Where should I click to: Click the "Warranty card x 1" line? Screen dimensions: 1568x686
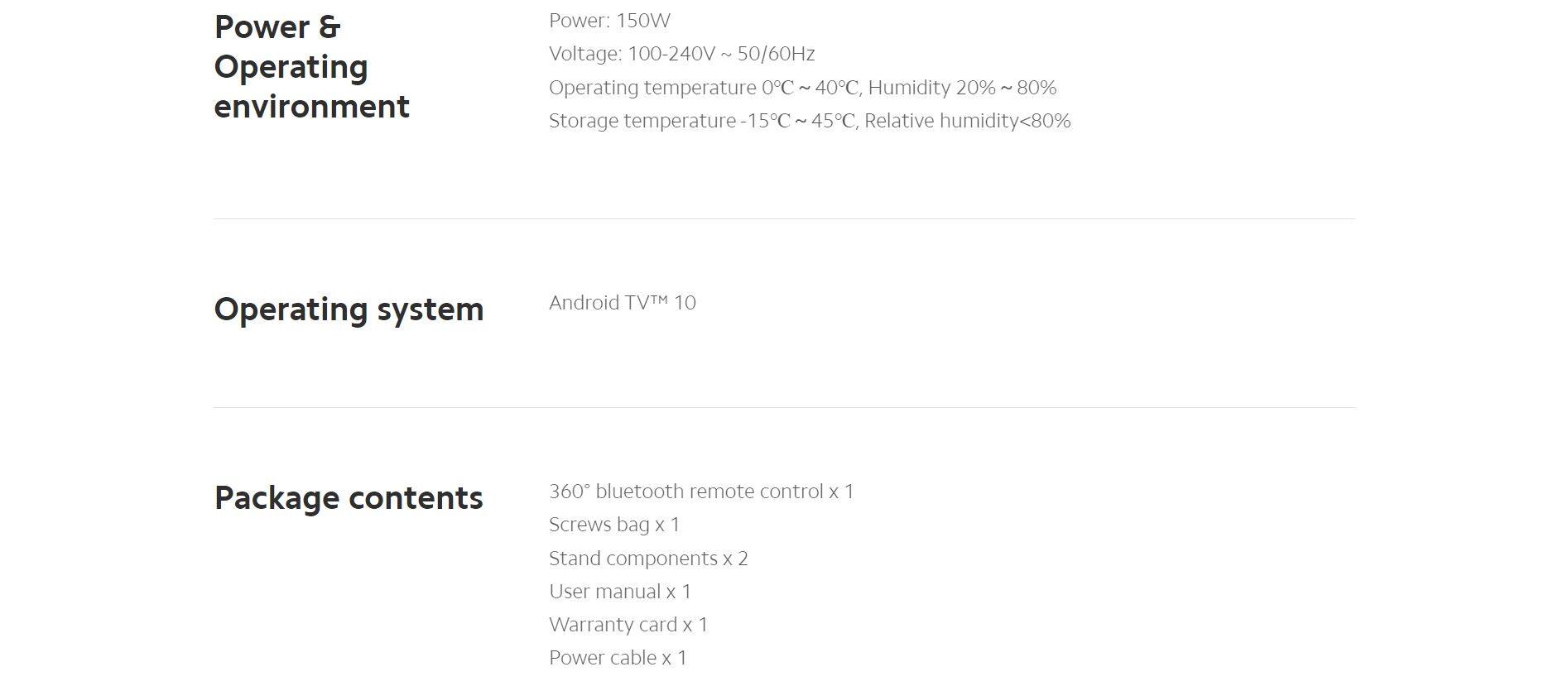(628, 625)
